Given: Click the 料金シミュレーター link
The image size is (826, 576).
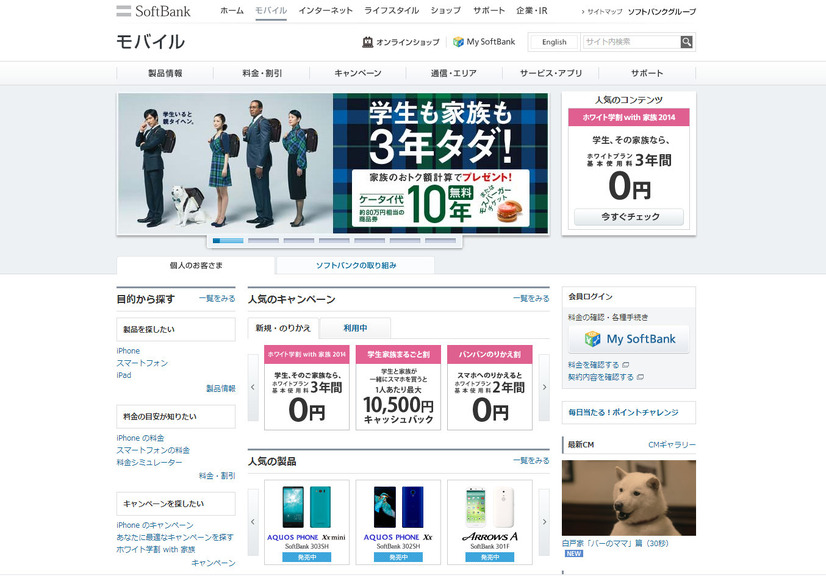Looking at the screenshot, I should pos(149,463).
